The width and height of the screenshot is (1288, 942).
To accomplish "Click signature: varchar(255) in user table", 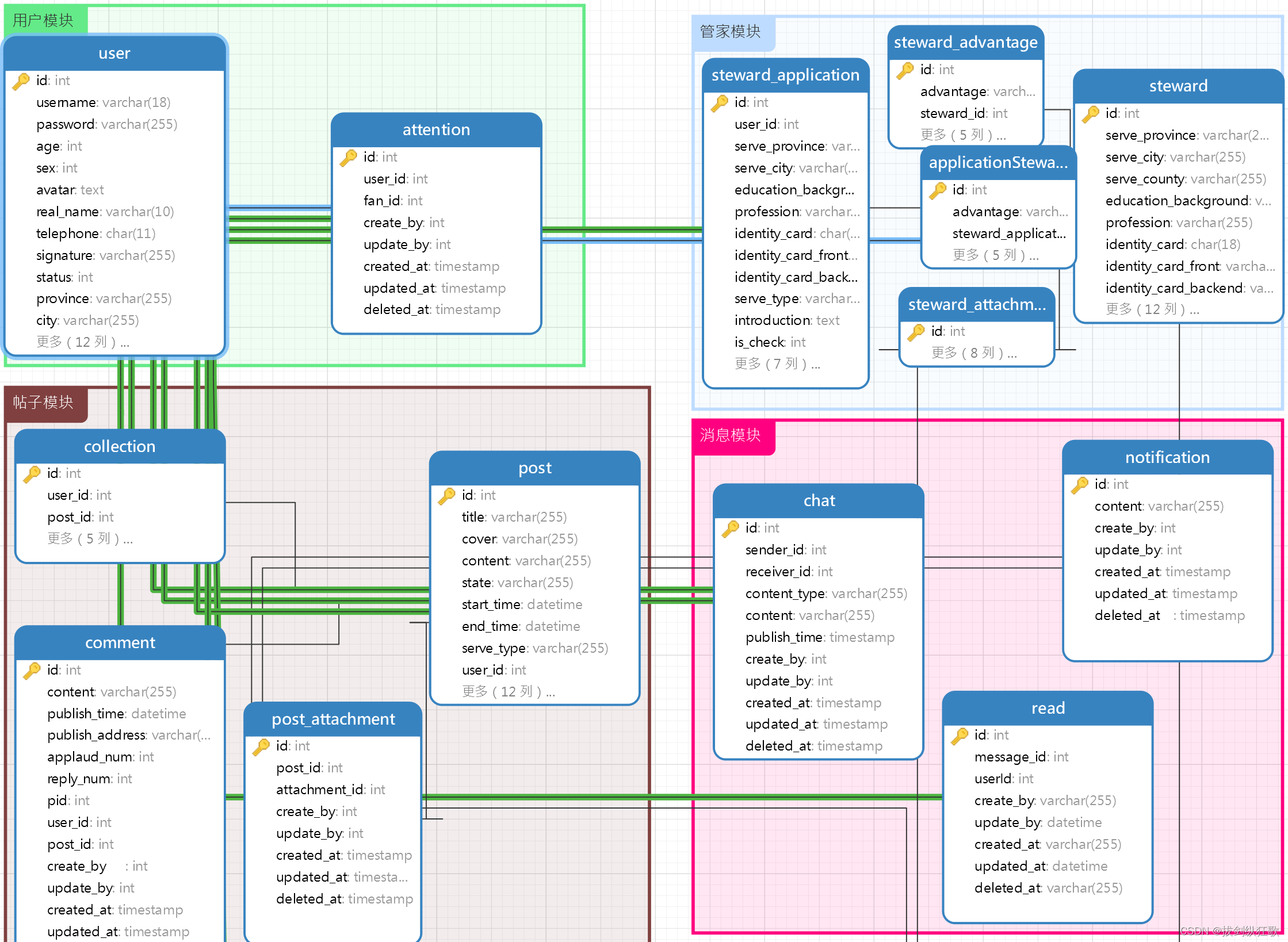I will [105, 256].
